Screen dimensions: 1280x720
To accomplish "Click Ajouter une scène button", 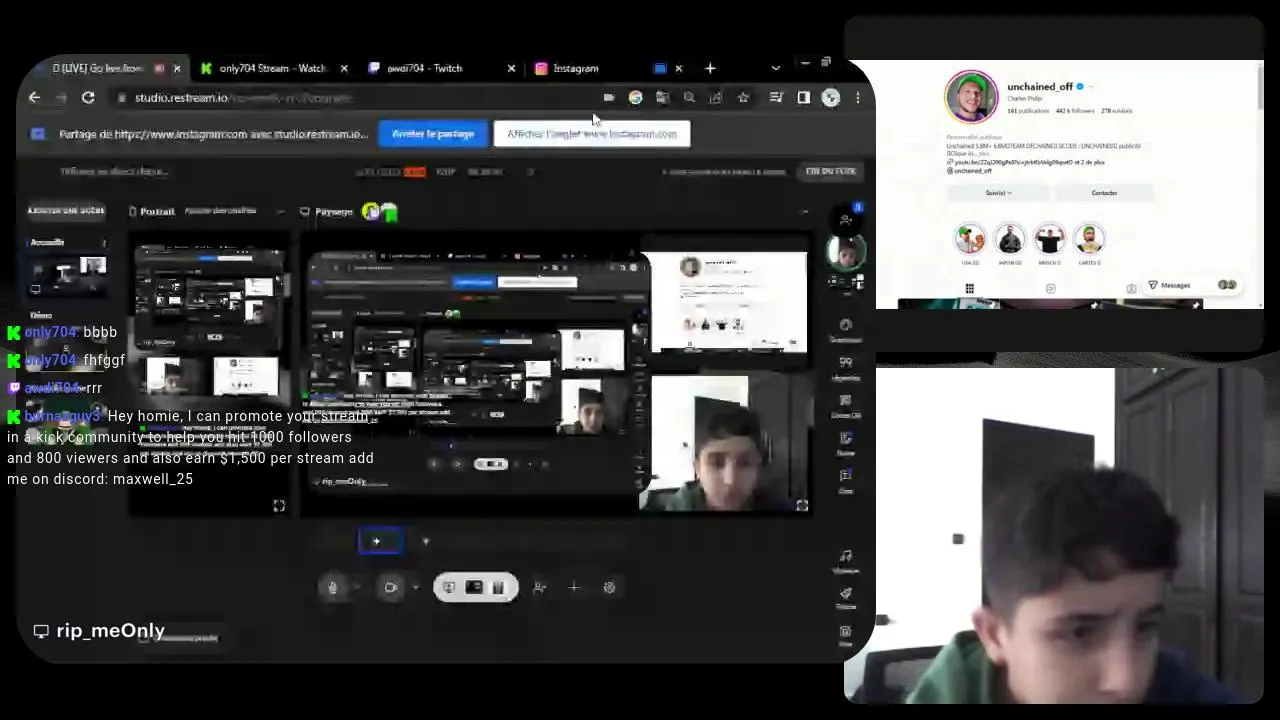I will 66,211.
